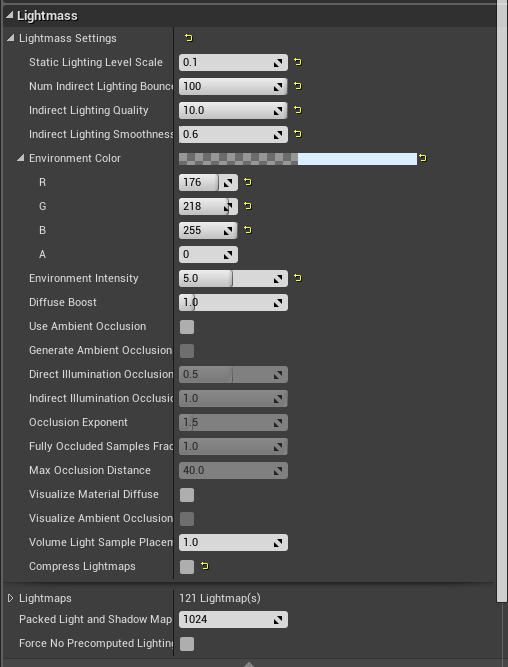Reset Num Indirect Lighting Bounces to default
The height and width of the screenshot is (667, 508).
298,86
